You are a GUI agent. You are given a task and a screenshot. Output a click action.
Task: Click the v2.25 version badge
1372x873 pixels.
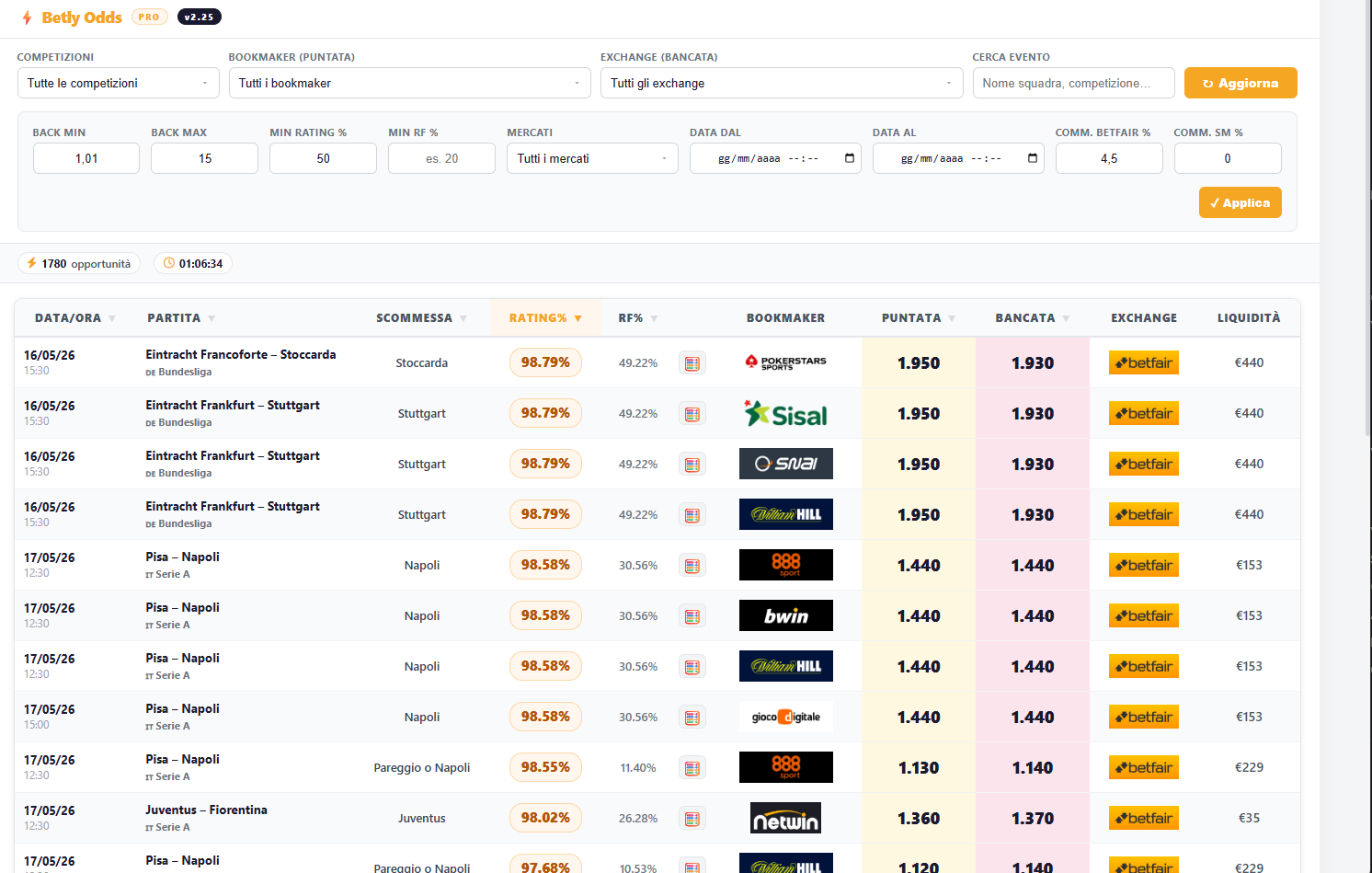click(199, 17)
